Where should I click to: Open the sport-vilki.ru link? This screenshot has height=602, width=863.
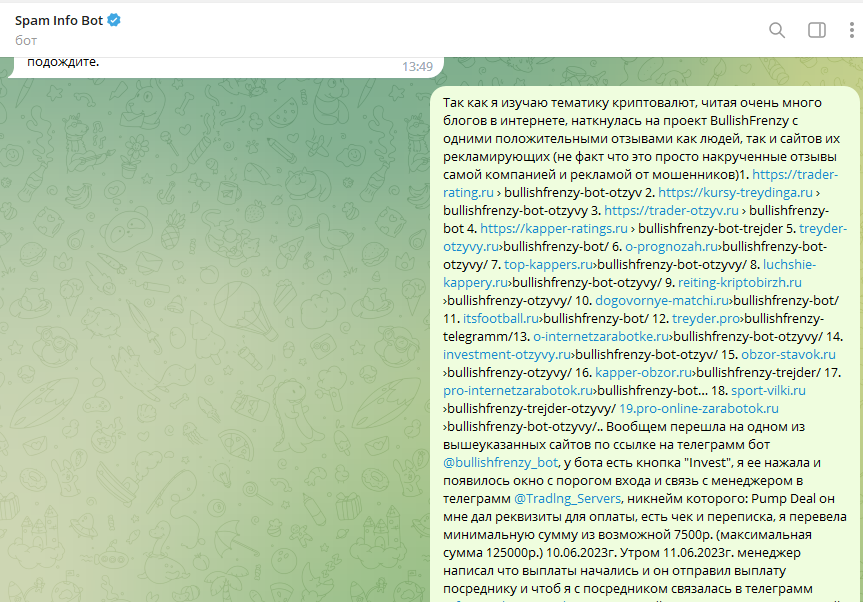[x=768, y=391]
